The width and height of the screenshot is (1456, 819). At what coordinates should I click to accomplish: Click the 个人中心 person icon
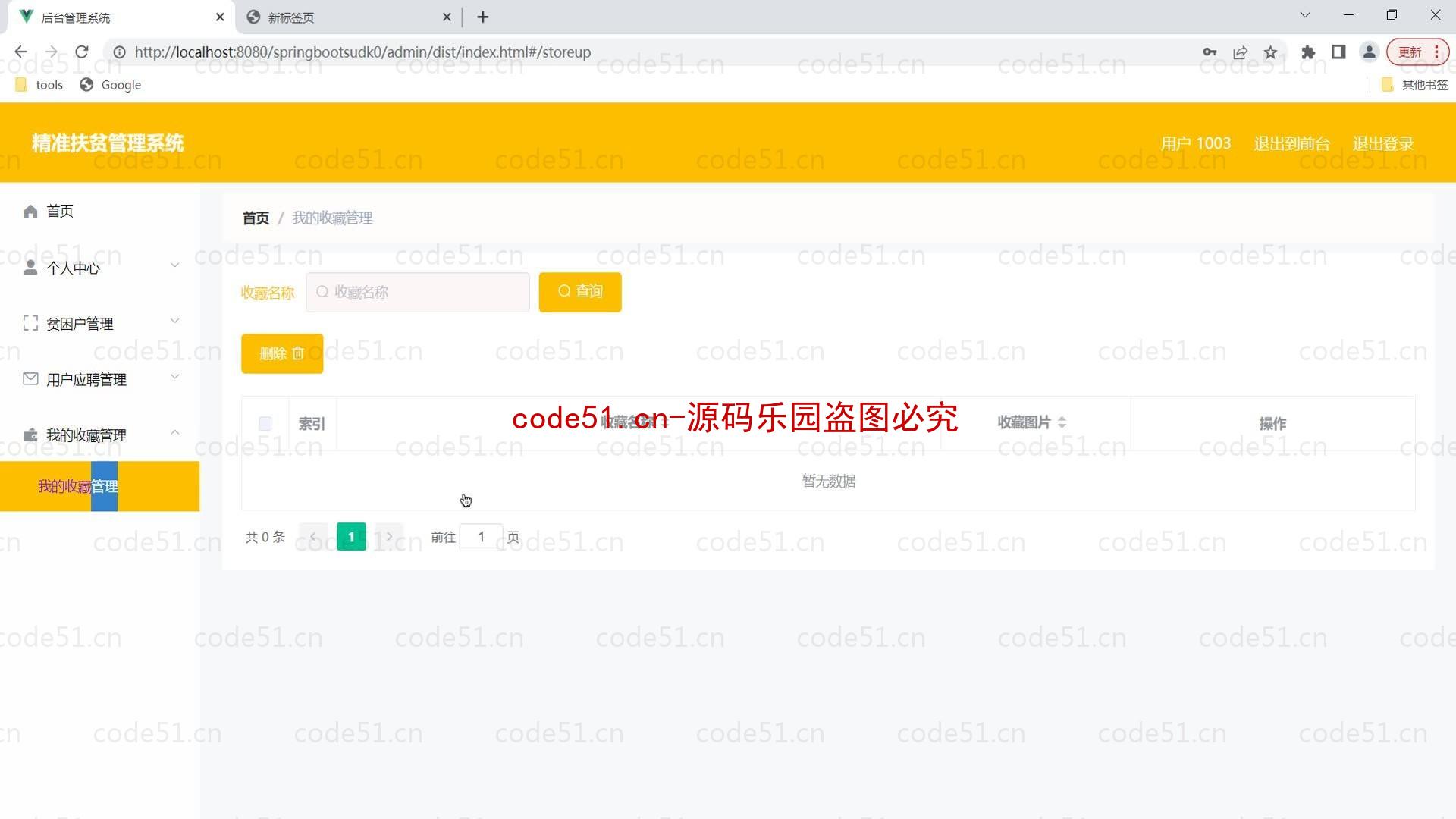pos(30,268)
